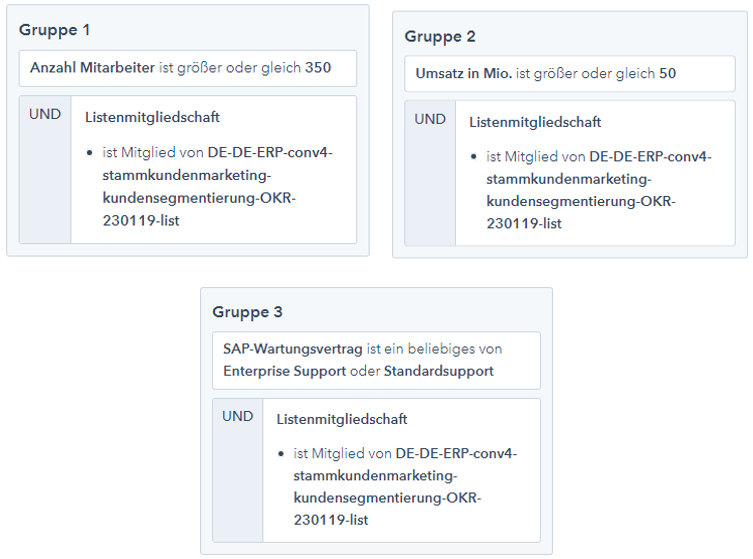The height and width of the screenshot is (559, 753).
Task: Click the Gruppe 3 heading
Action: (247, 312)
